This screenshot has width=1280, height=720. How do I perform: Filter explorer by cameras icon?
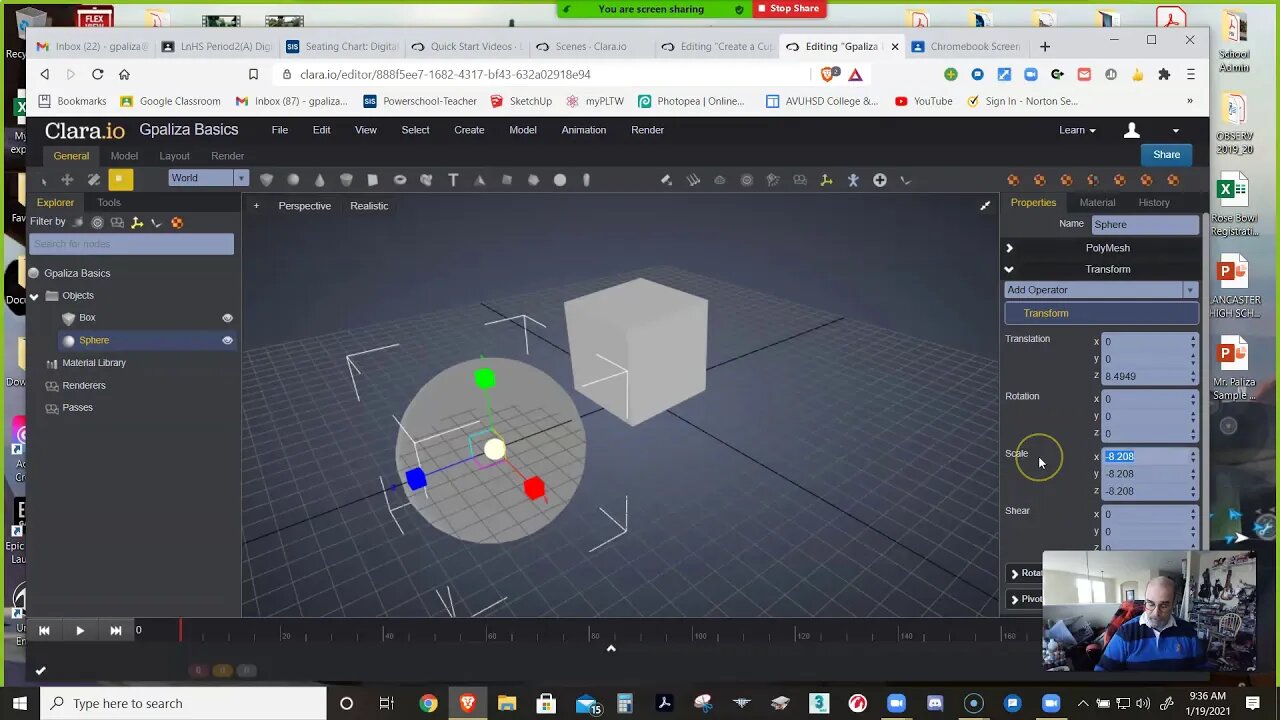[117, 222]
